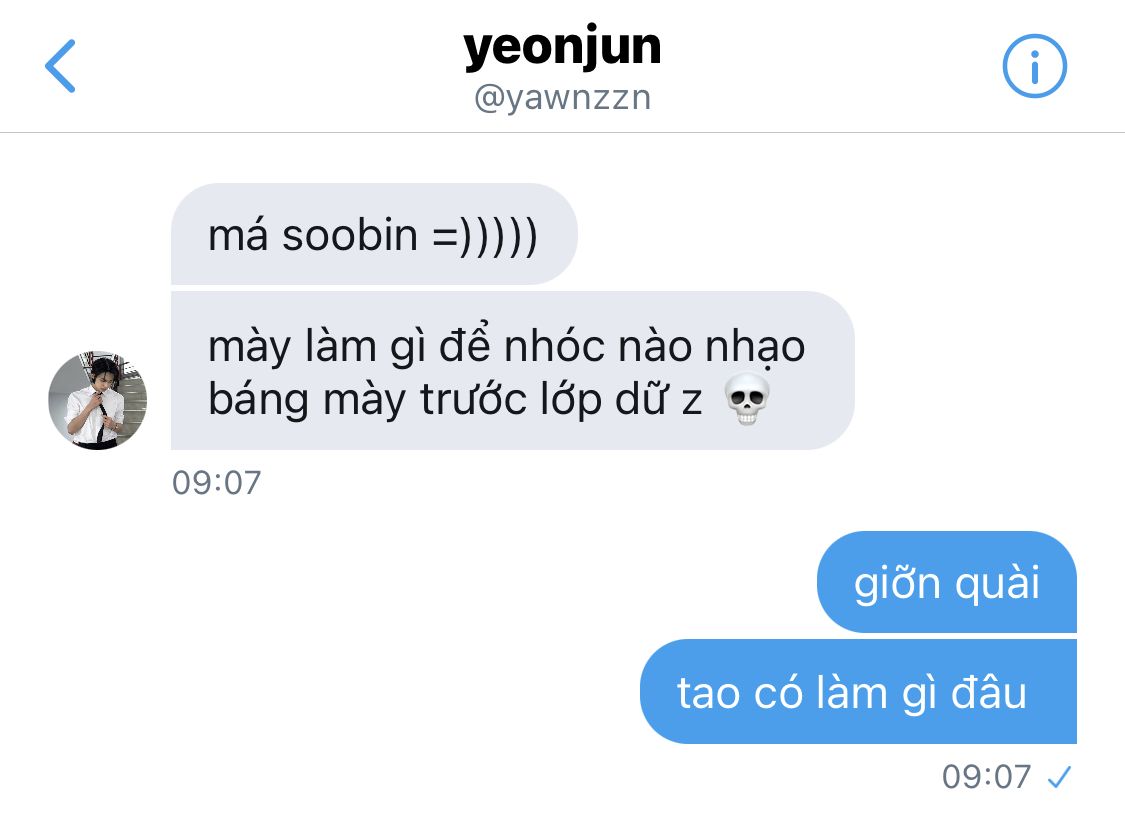Image resolution: width=1125 pixels, height=825 pixels.
Task: Tap the "=)))))" emoticon text
Action: 485,237
